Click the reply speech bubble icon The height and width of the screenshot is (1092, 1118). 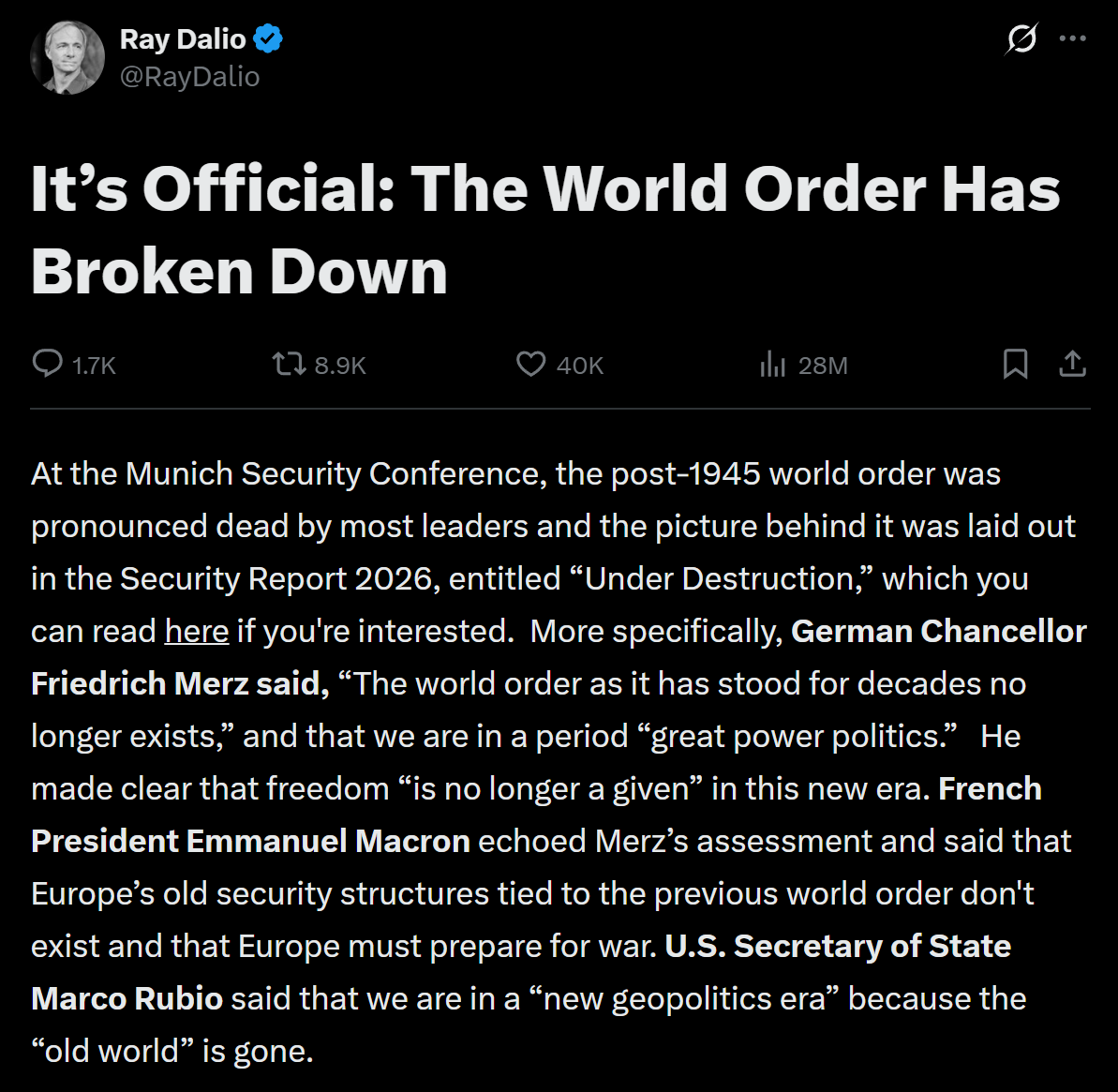[47, 364]
